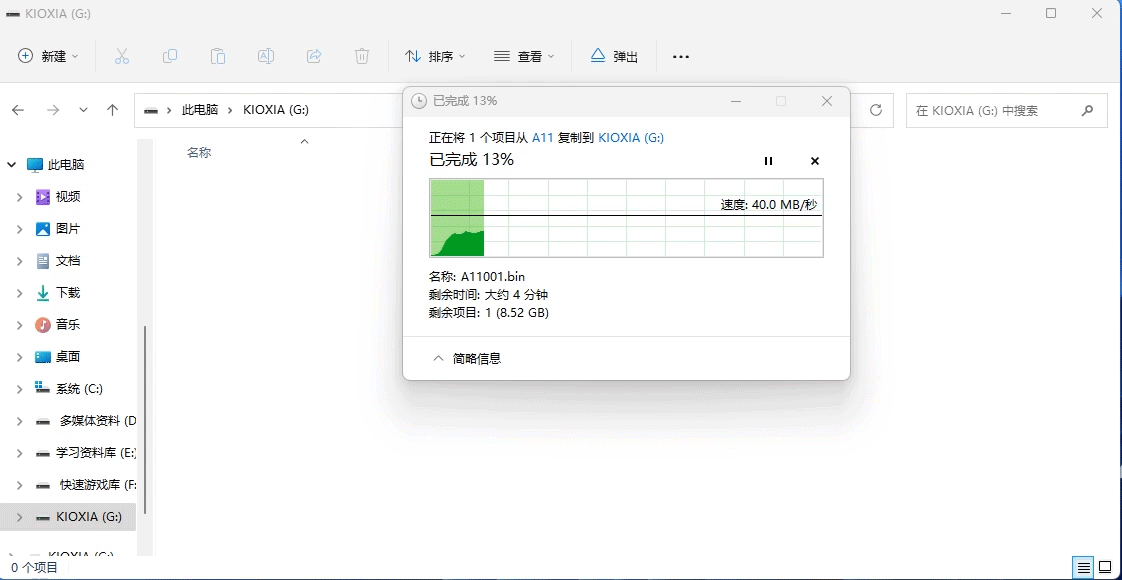1122x580 pixels.
Task: Select 系统 (C:) drive in sidebar
Action: pos(79,388)
